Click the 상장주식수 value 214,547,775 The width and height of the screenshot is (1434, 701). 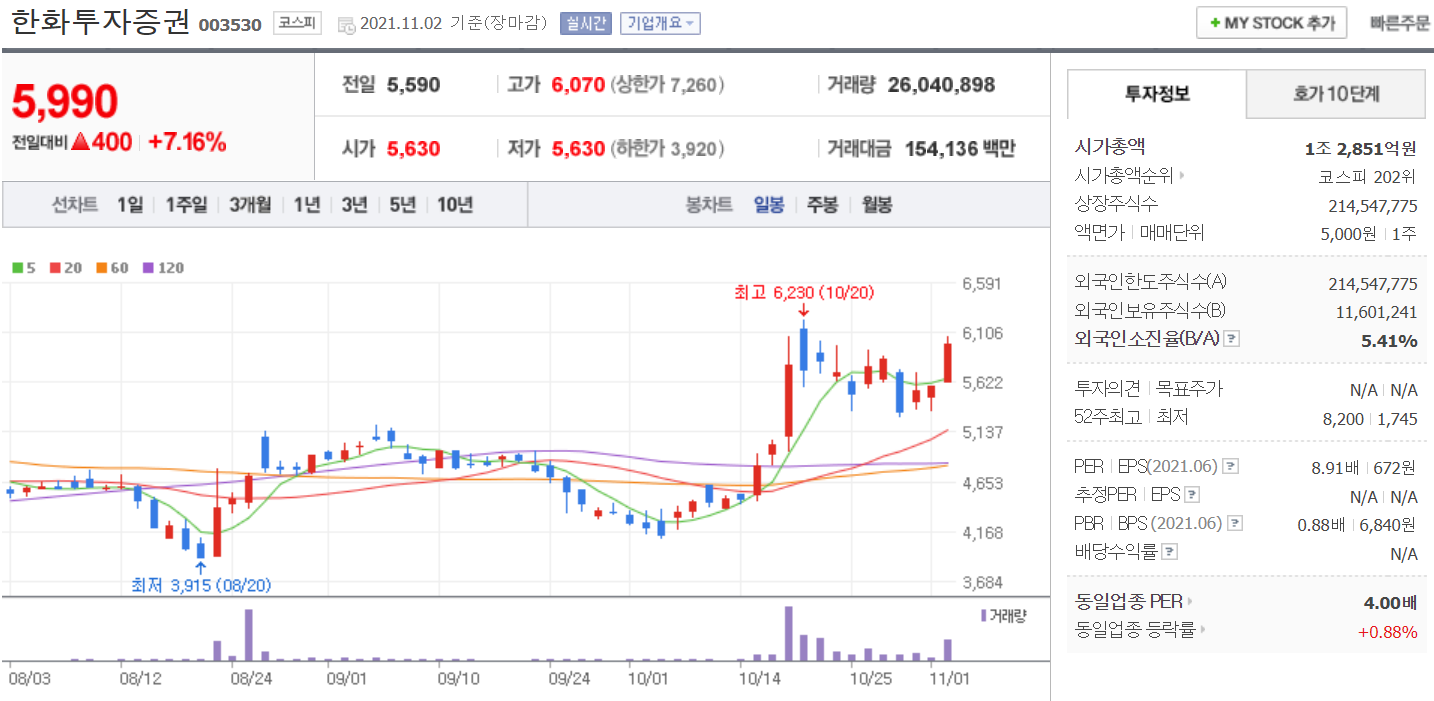tap(1373, 205)
